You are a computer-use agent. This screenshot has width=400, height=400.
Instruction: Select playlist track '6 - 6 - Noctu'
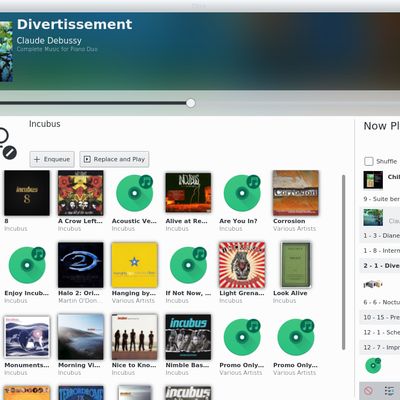click(x=380, y=302)
